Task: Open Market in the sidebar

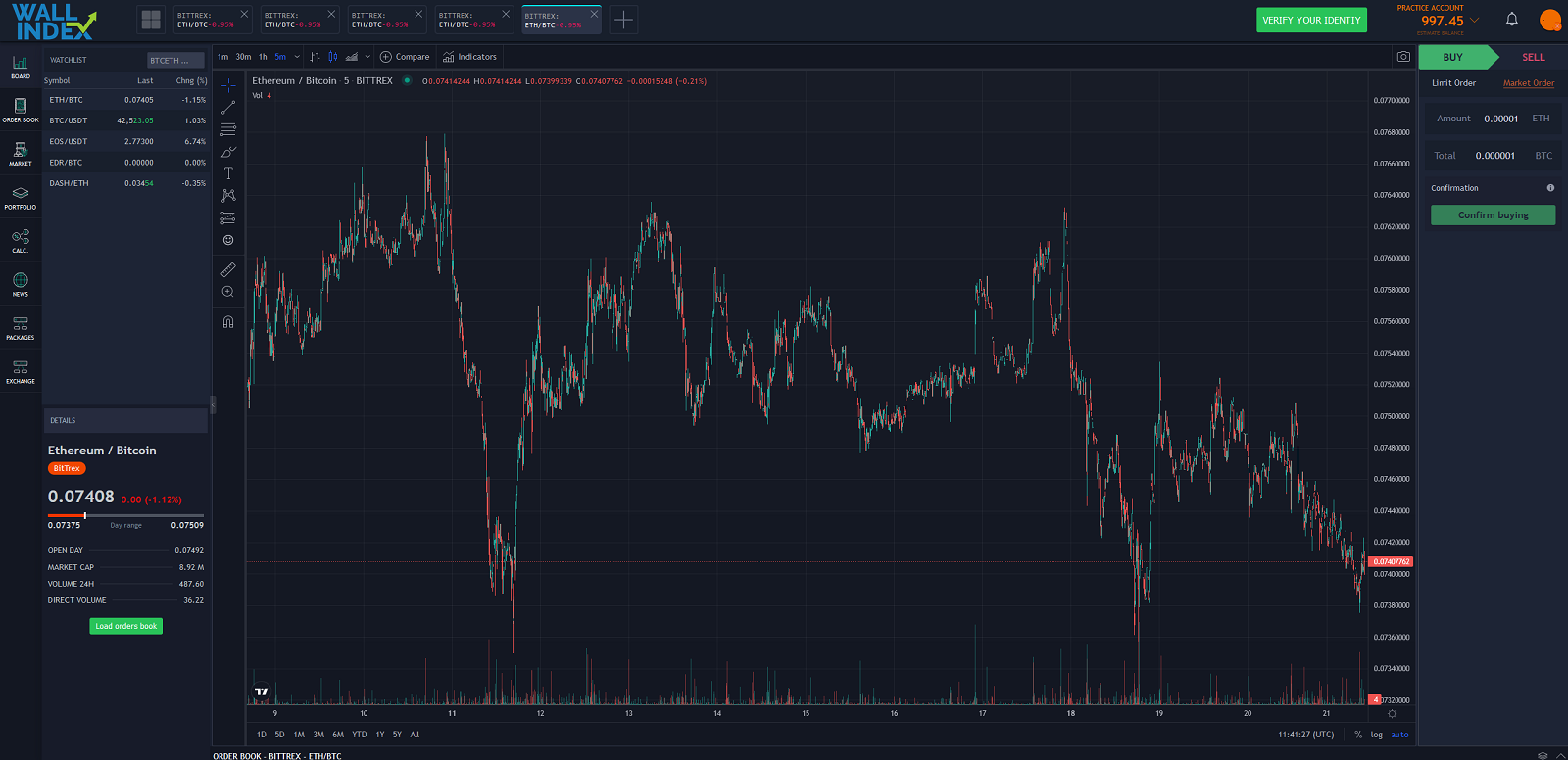Action: [21, 154]
